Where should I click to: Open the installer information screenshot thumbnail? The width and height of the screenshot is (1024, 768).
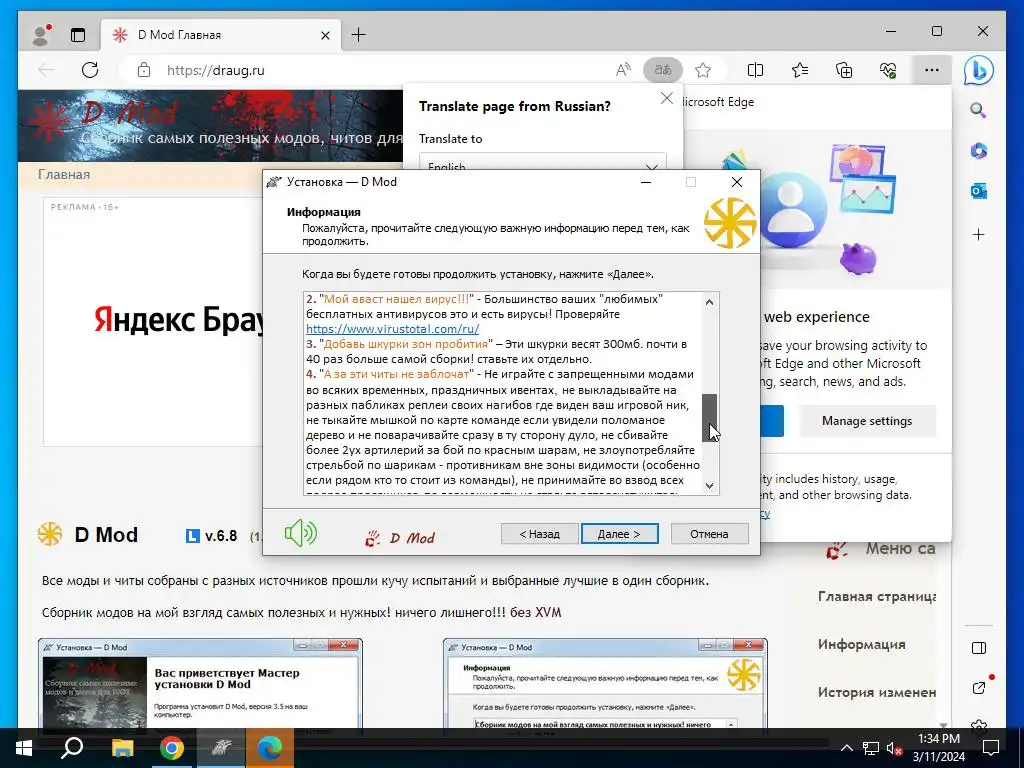(605, 683)
